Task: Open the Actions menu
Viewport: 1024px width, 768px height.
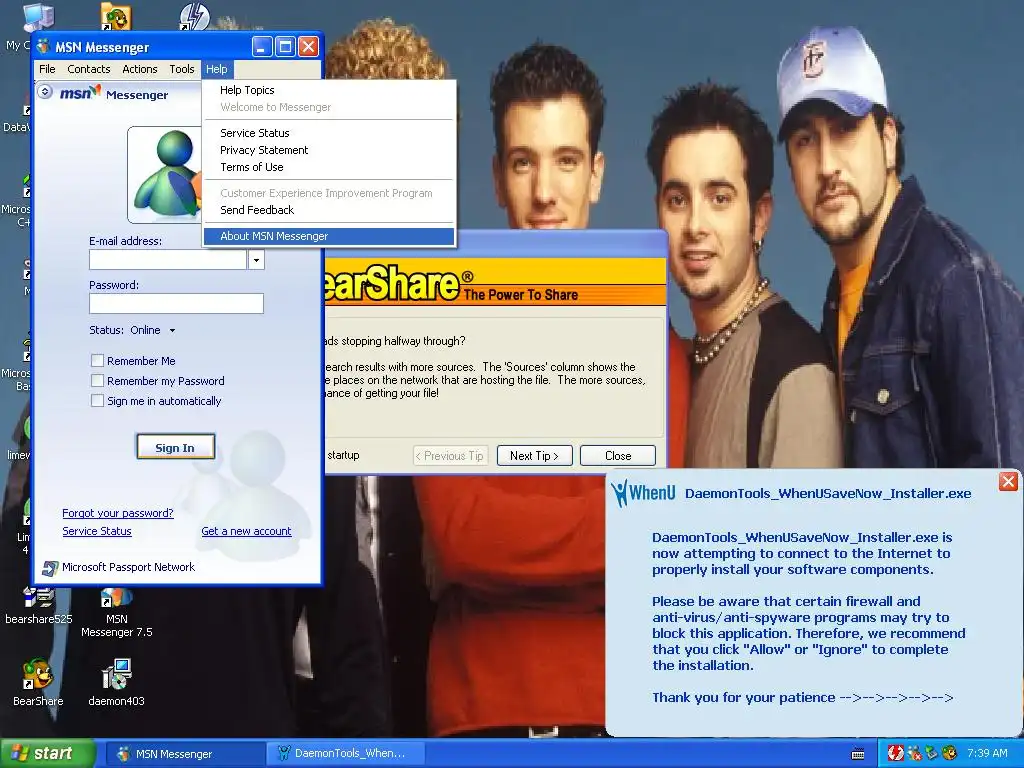Action: [140, 69]
